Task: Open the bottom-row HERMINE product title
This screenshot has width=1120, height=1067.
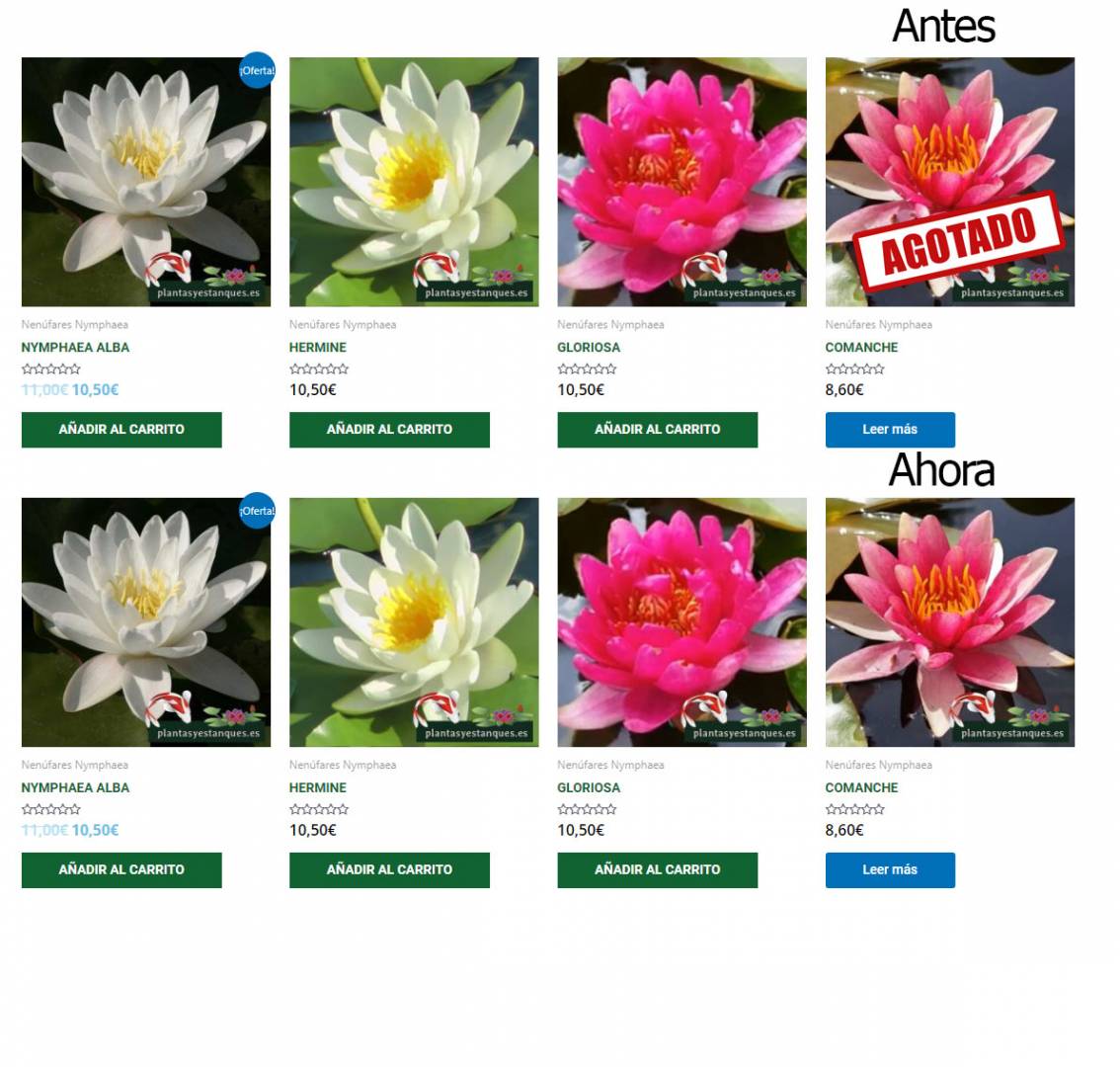Action: (x=318, y=787)
